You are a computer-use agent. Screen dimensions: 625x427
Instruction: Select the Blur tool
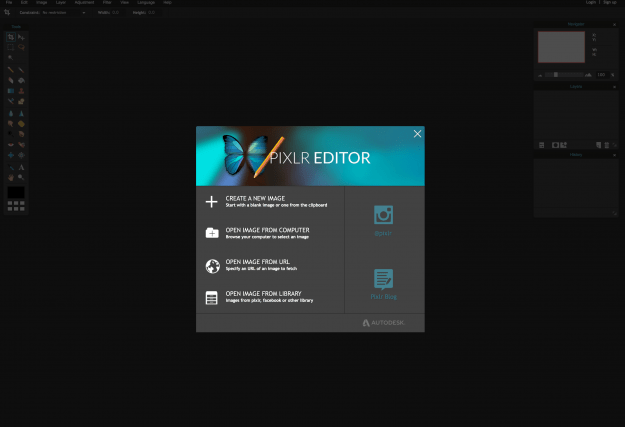pos(11,114)
